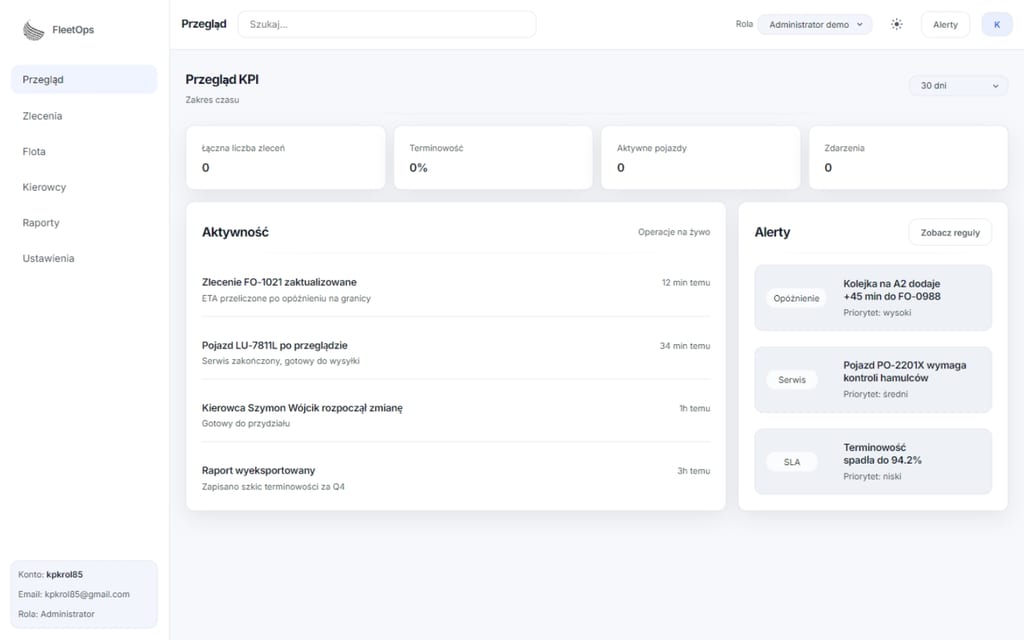Click the 3h temu timestamp

click(693, 471)
